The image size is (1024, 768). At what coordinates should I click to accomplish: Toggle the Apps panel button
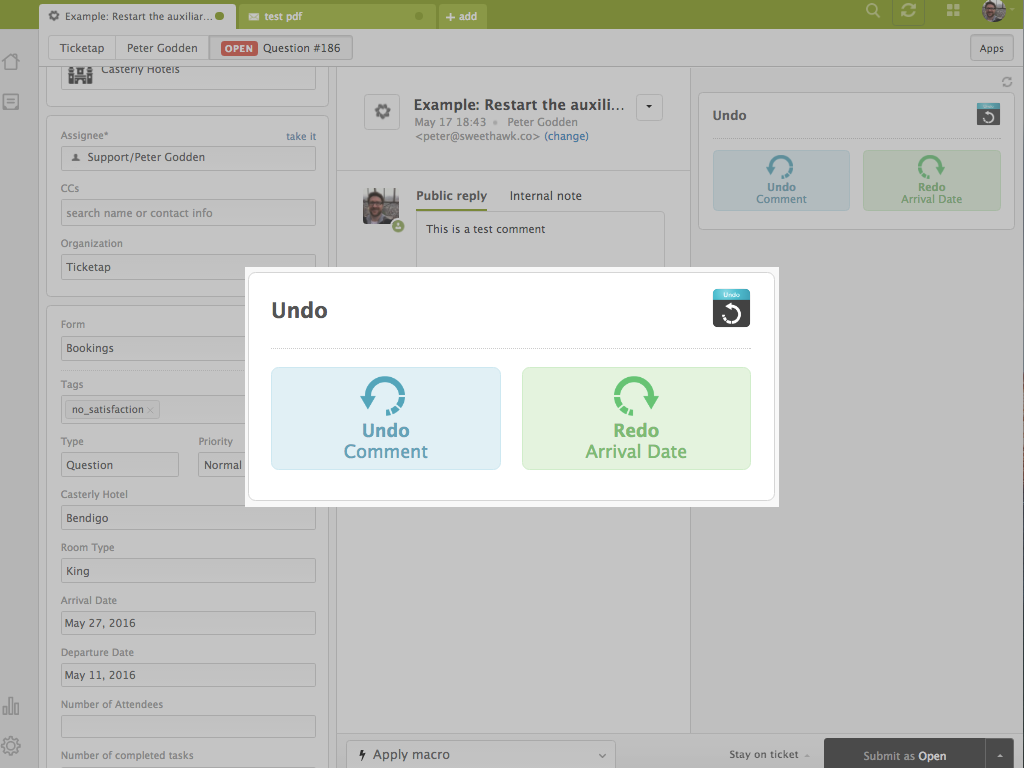[x=991, y=48]
